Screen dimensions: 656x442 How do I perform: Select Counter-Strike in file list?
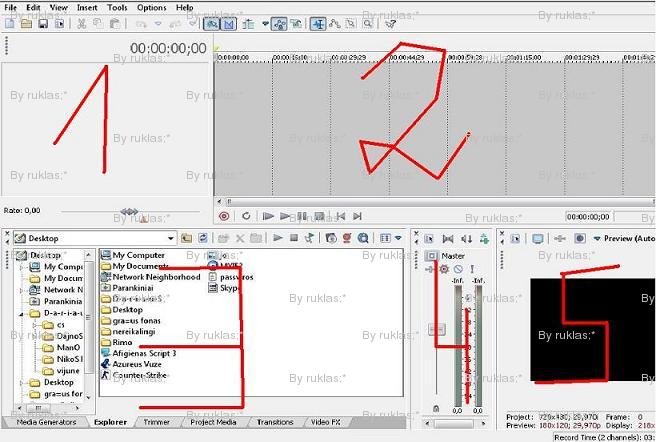(139, 375)
